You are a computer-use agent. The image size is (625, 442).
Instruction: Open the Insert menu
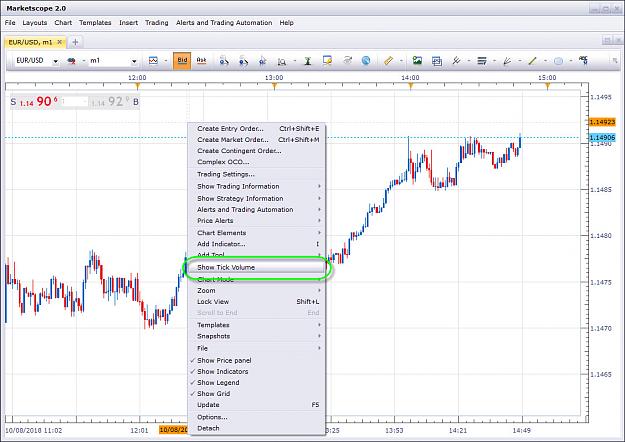(x=128, y=23)
